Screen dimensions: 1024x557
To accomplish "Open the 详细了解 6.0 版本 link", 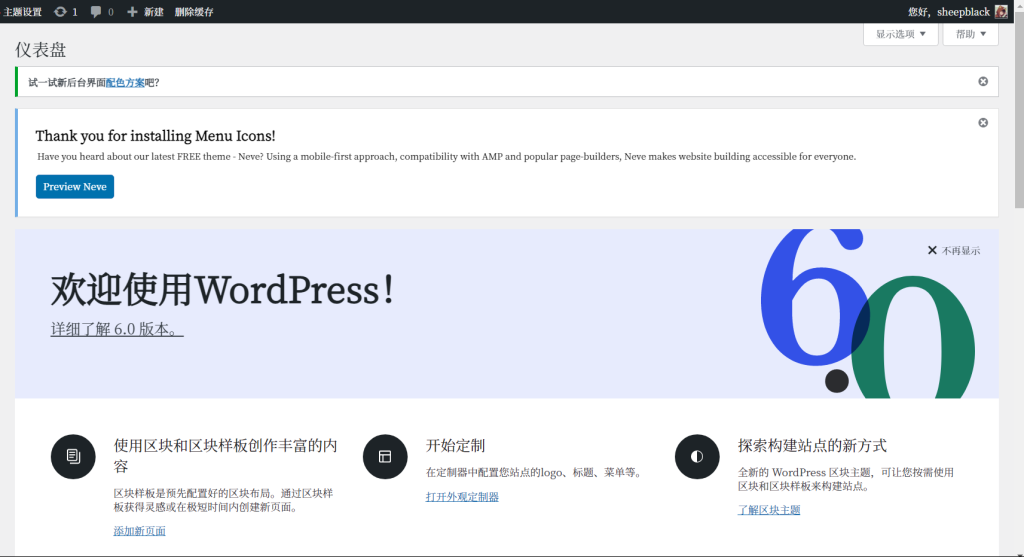I will click(117, 329).
